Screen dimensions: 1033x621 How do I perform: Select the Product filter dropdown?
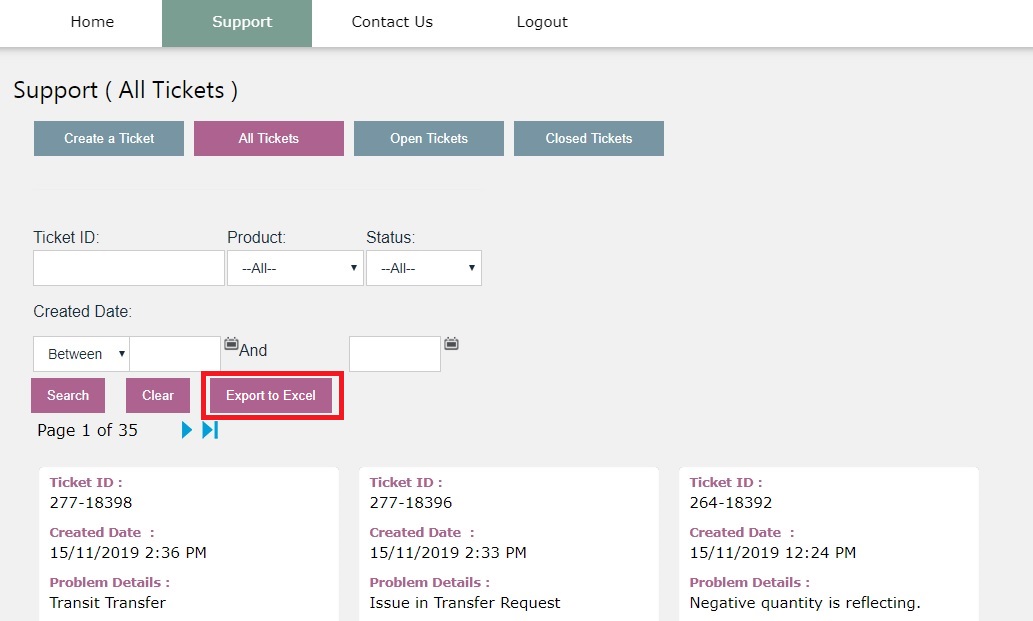coord(295,268)
